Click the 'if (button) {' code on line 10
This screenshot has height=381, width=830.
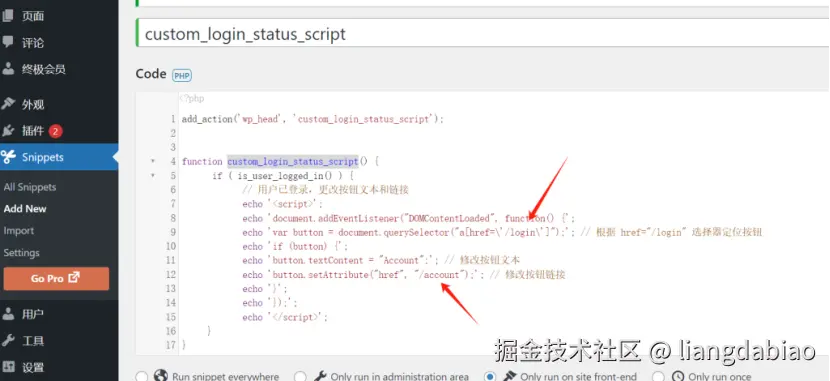295,247
